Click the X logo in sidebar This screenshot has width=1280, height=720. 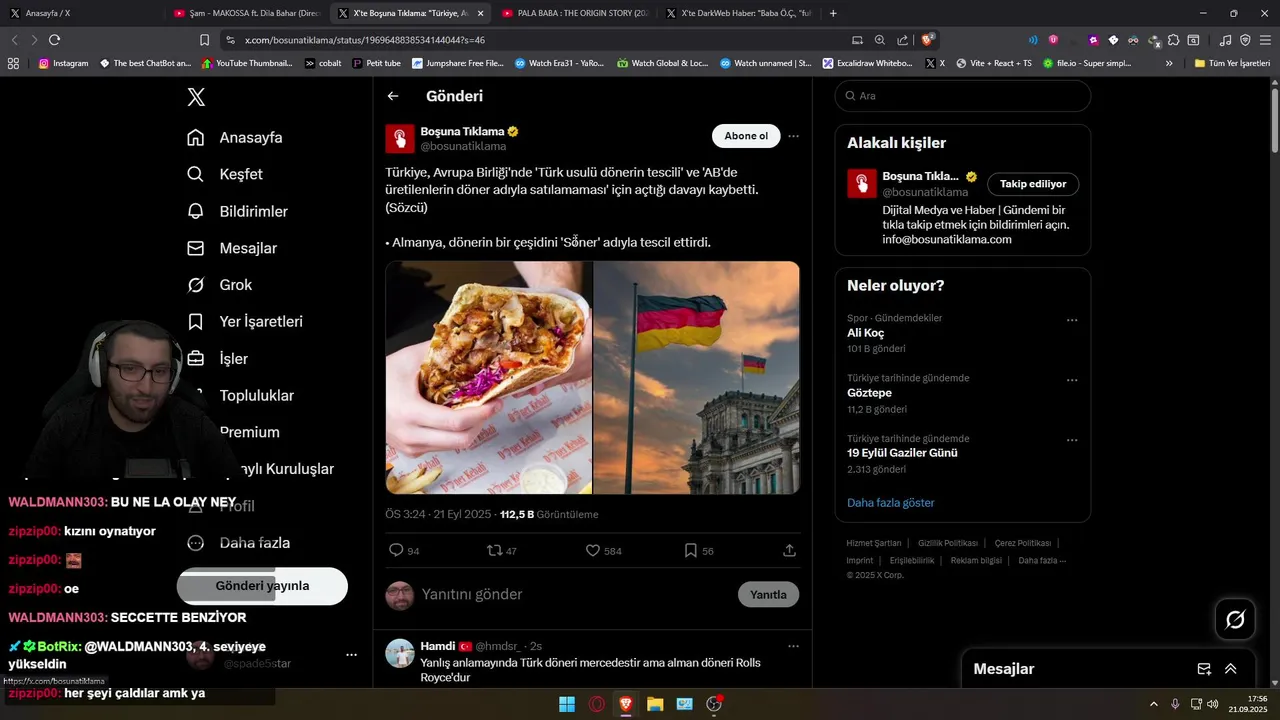196,97
